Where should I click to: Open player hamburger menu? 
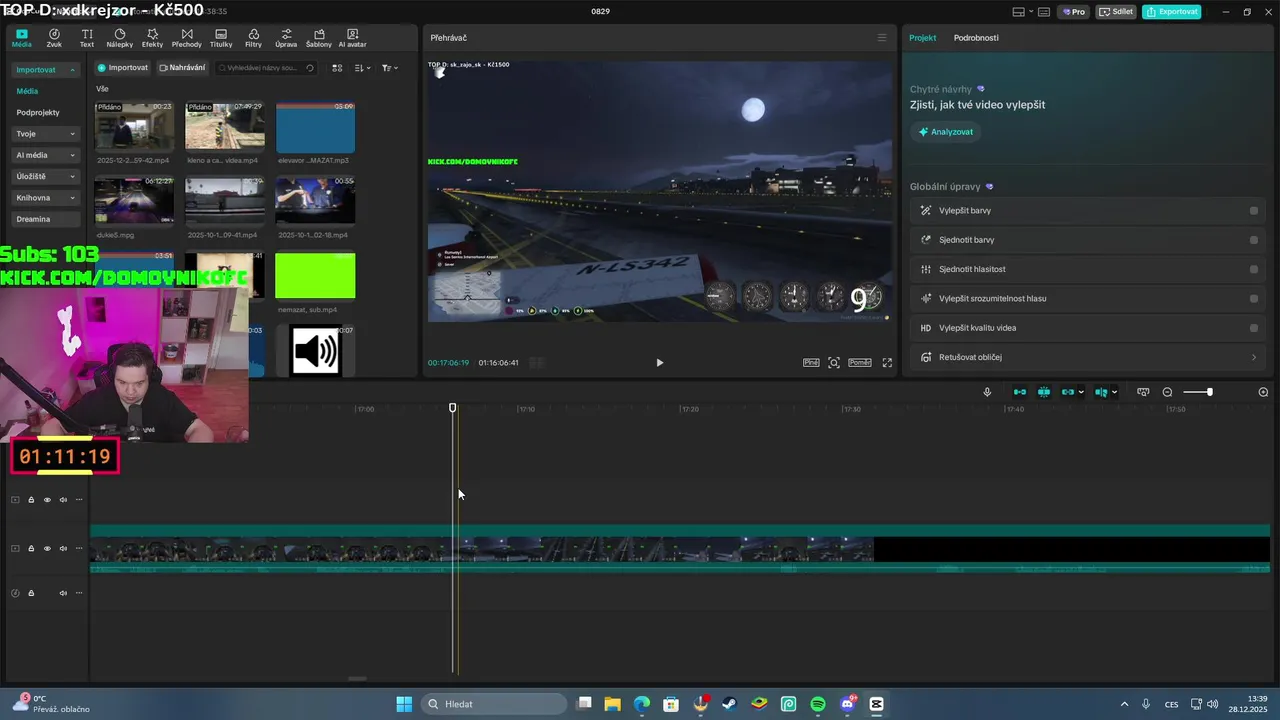[x=881, y=38]
